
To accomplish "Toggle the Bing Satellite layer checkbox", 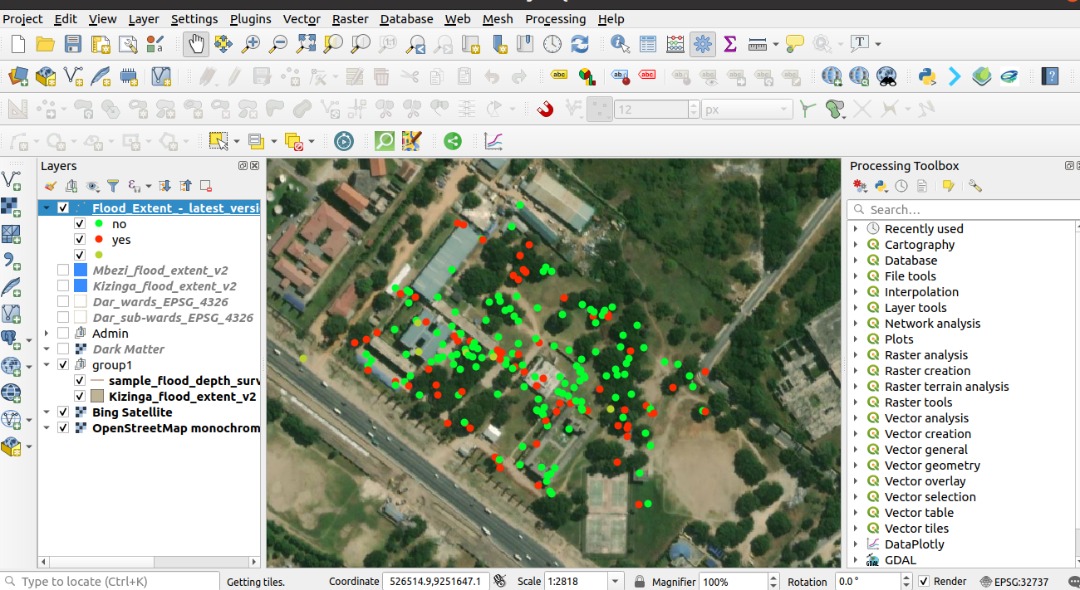I will 63,412.
